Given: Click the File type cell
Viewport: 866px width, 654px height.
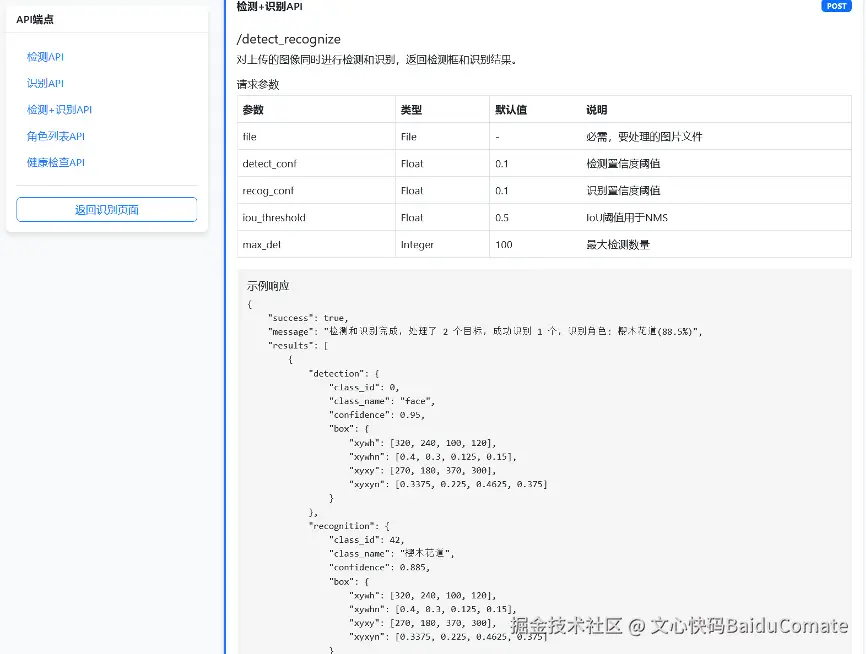Looking at the screenshot, I should coord(442,136).
